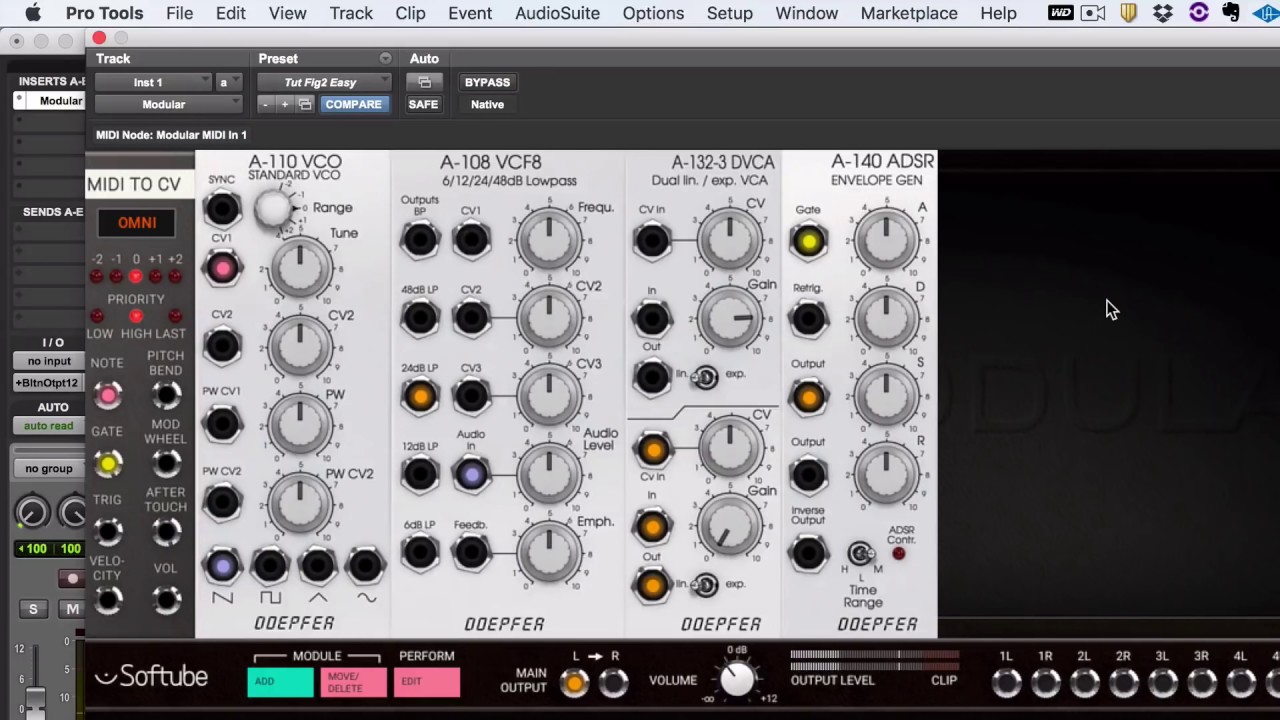1280x720 pixels.
Task: Click the Retrig. jack on ADSR module
Action: [x=808, y=319]
